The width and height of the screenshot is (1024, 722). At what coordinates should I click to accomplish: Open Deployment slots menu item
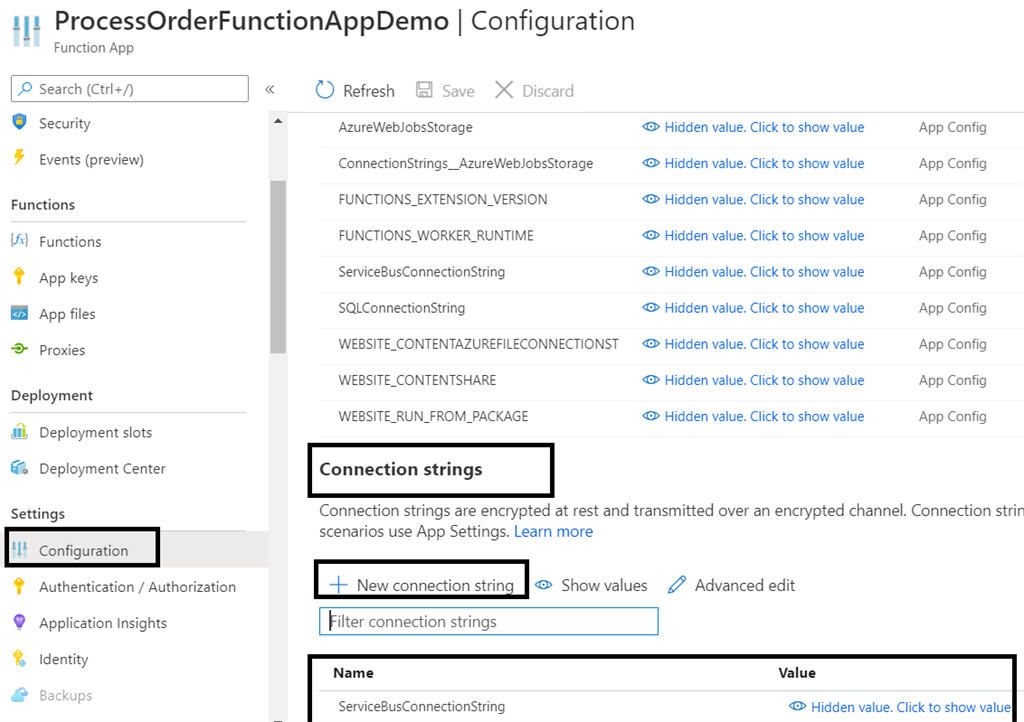95,432
